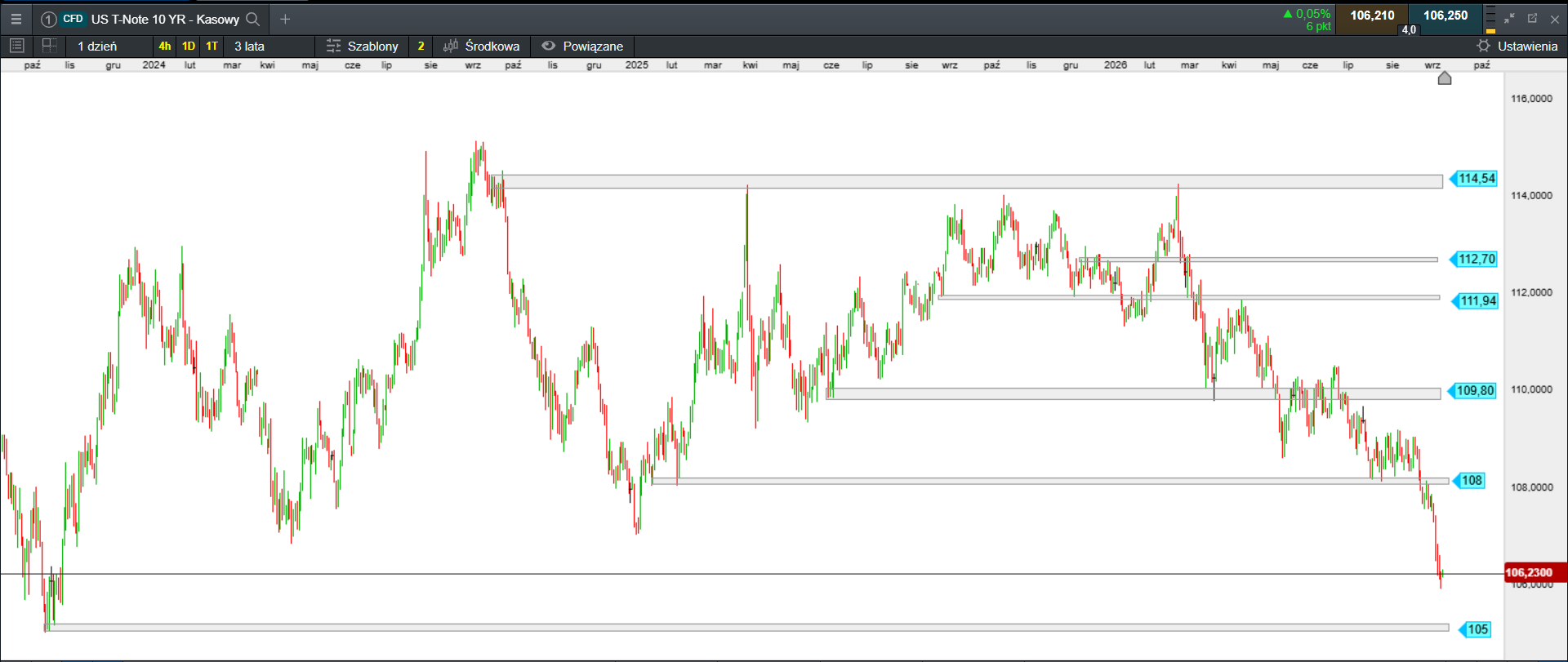
Task: Toggle Powiązane linked charts eye
Action: (582, 46)
